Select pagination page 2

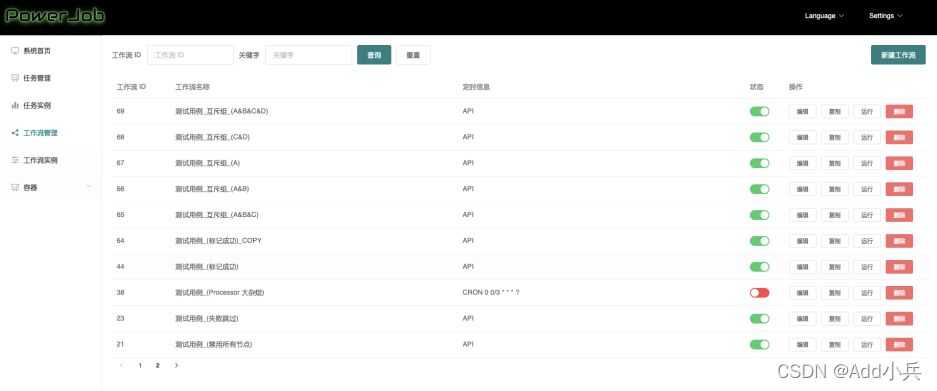[158, 365]
